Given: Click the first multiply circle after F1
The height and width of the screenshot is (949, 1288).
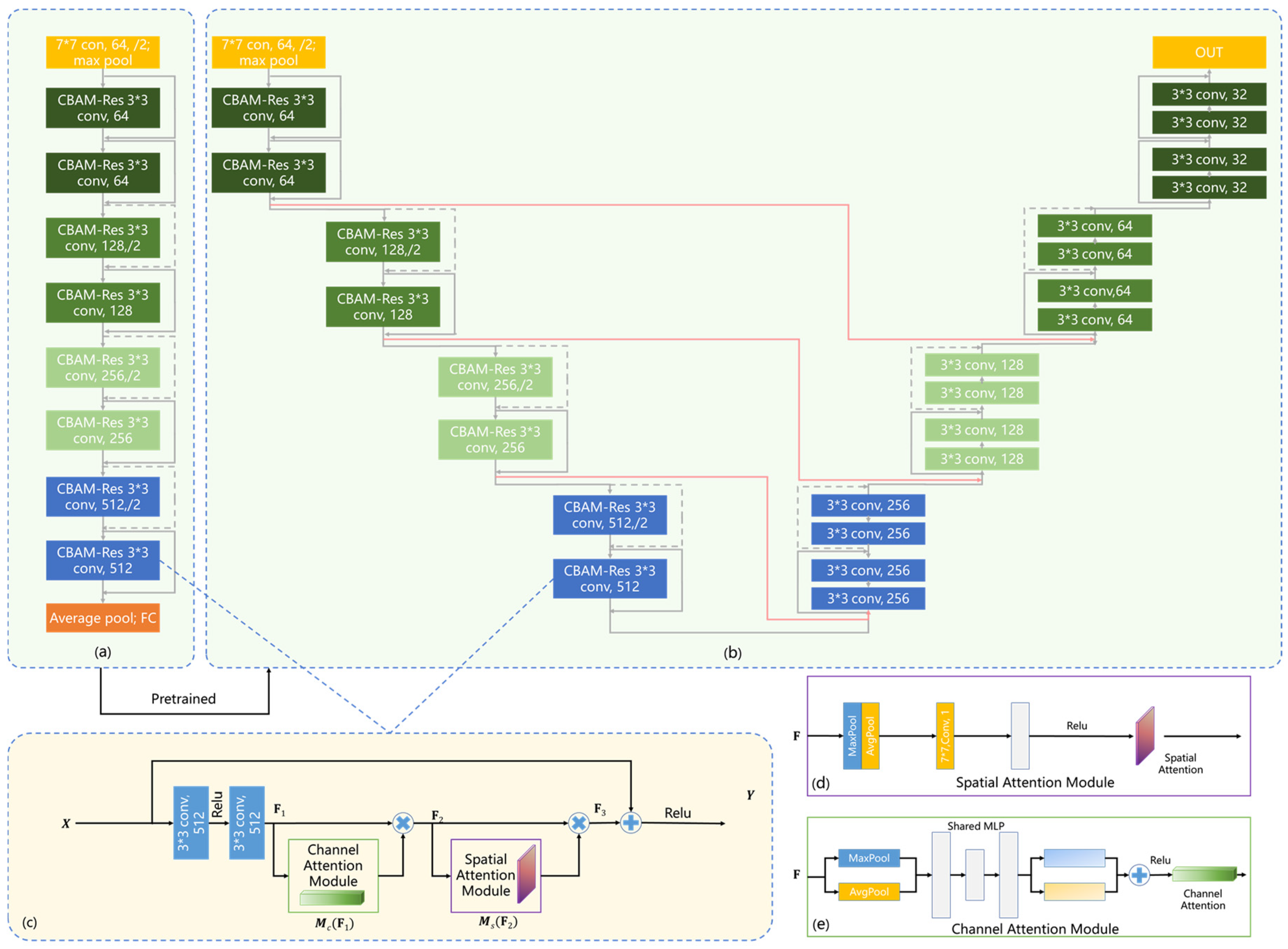Looking at the screenshot, I should tap(403, 823).
